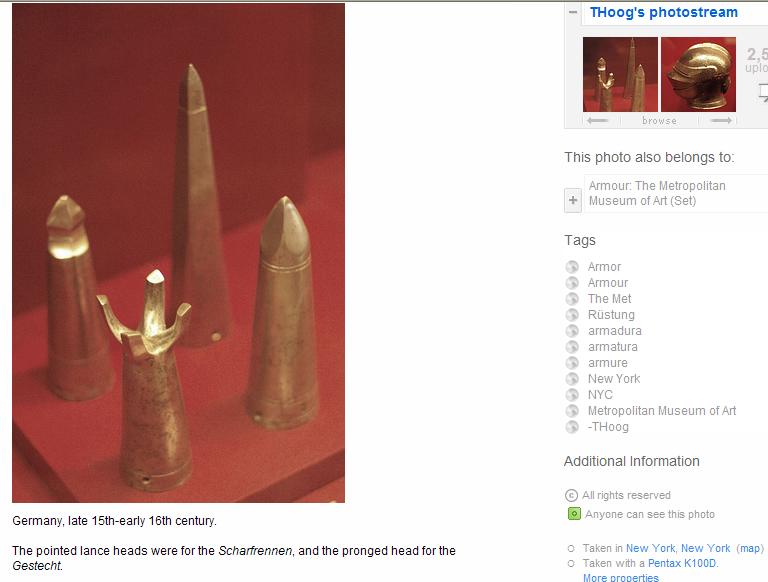Image resolution: width=768 pixels, height=582 pixels.
Task: Open the helmet thumbnail in photostream
Action: pos(698,74)
